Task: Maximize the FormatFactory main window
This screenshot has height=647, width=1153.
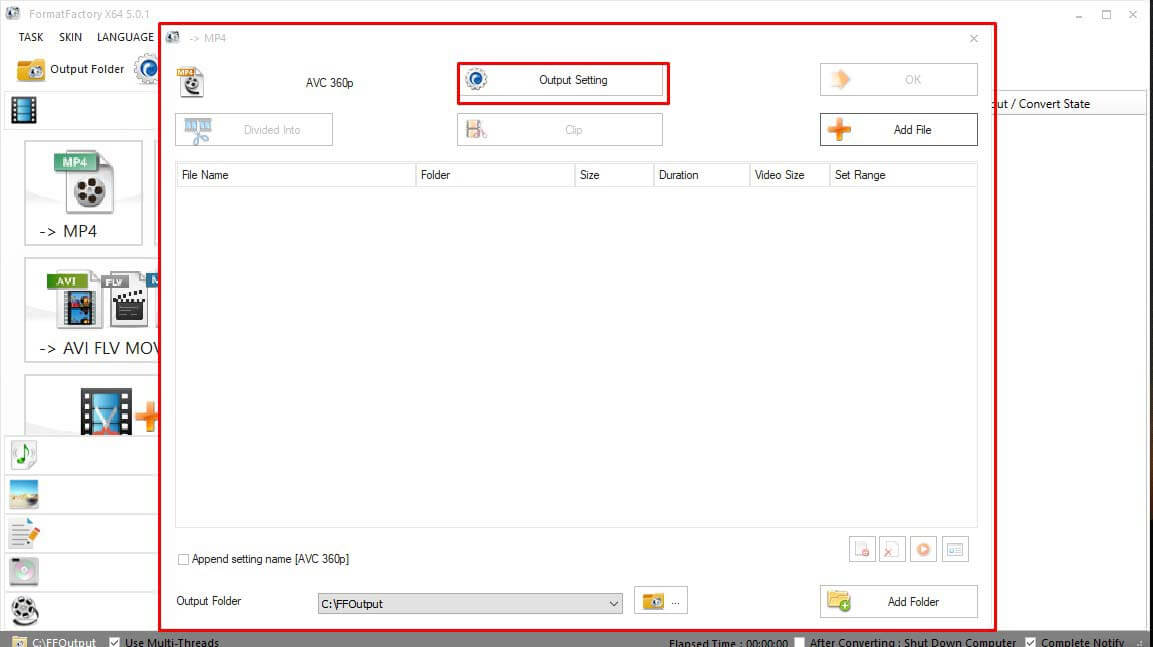Action: point(1106,14)
